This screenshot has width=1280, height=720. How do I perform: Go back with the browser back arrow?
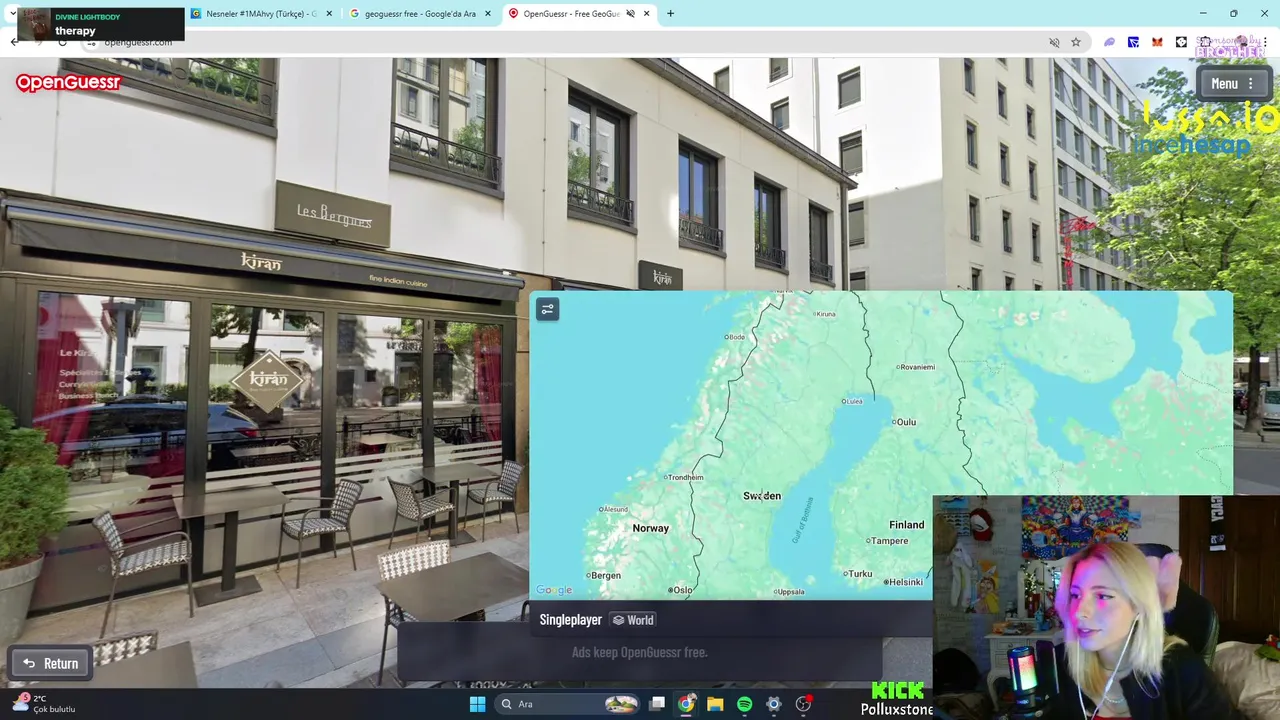click(14, 42)
